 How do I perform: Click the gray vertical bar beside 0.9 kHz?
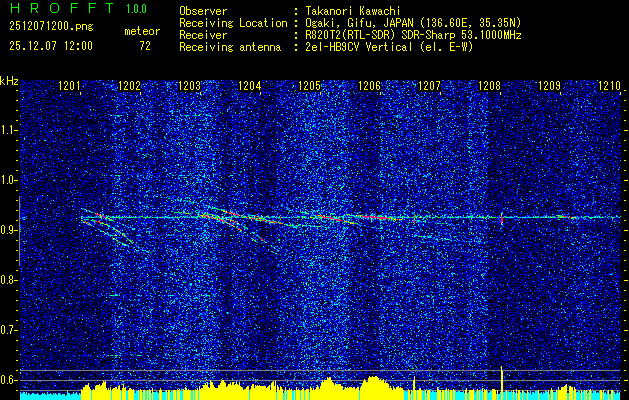pyautogui.click(x=19, y=231)
